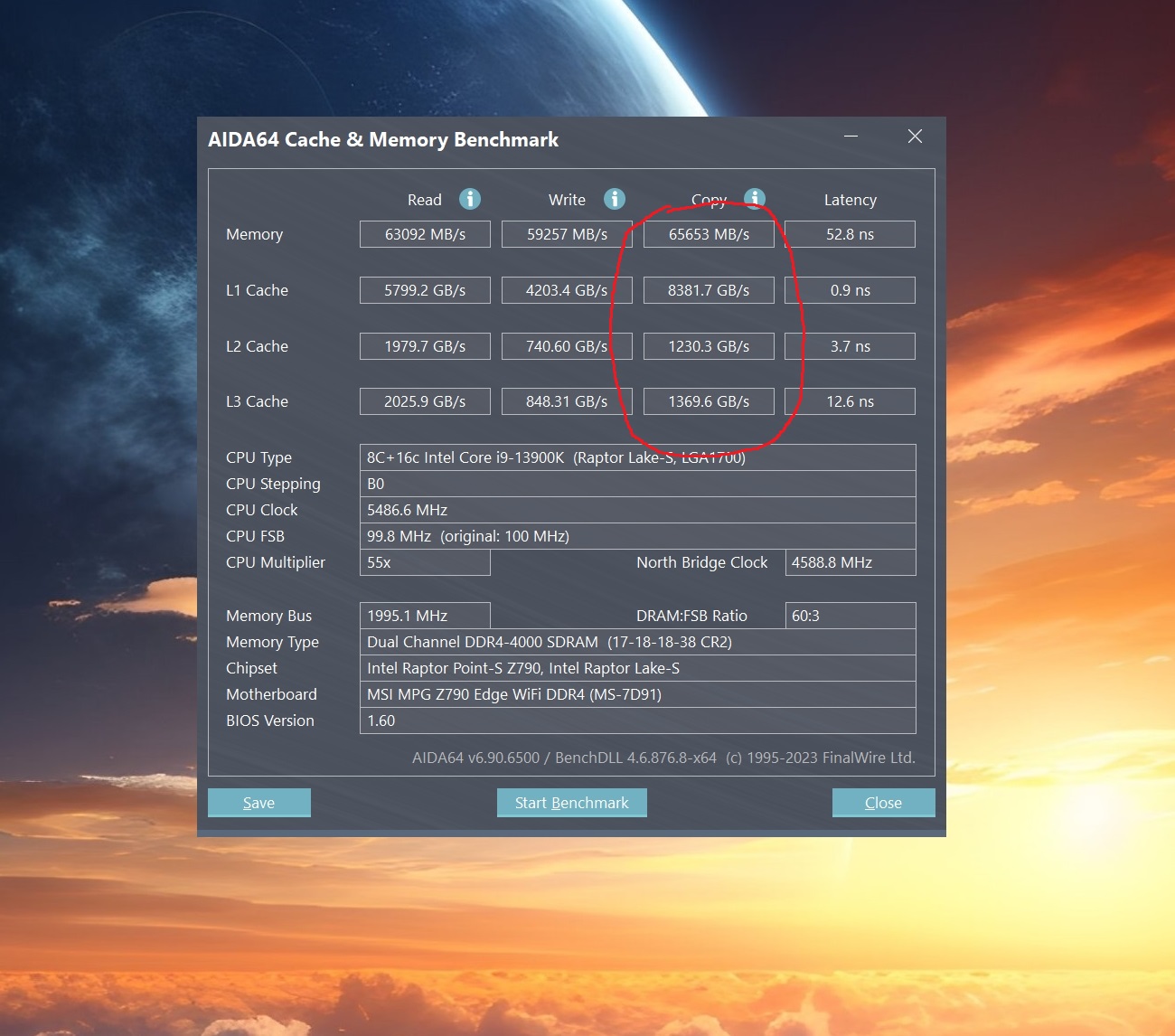Click the L2 Cache Write 740.60 GB/s value
Image resolution: width=1175 pixels, height=1036 pixels.
tap(567, 346)
